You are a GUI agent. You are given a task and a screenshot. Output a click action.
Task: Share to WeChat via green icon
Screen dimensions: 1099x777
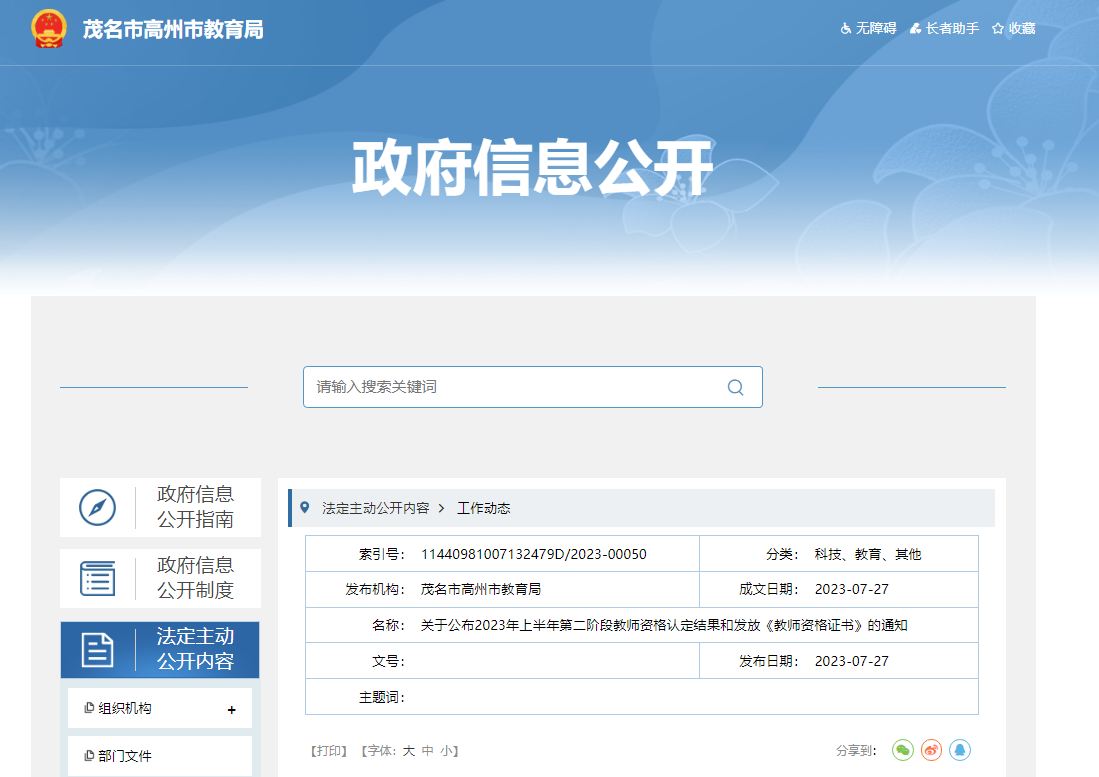903,750
